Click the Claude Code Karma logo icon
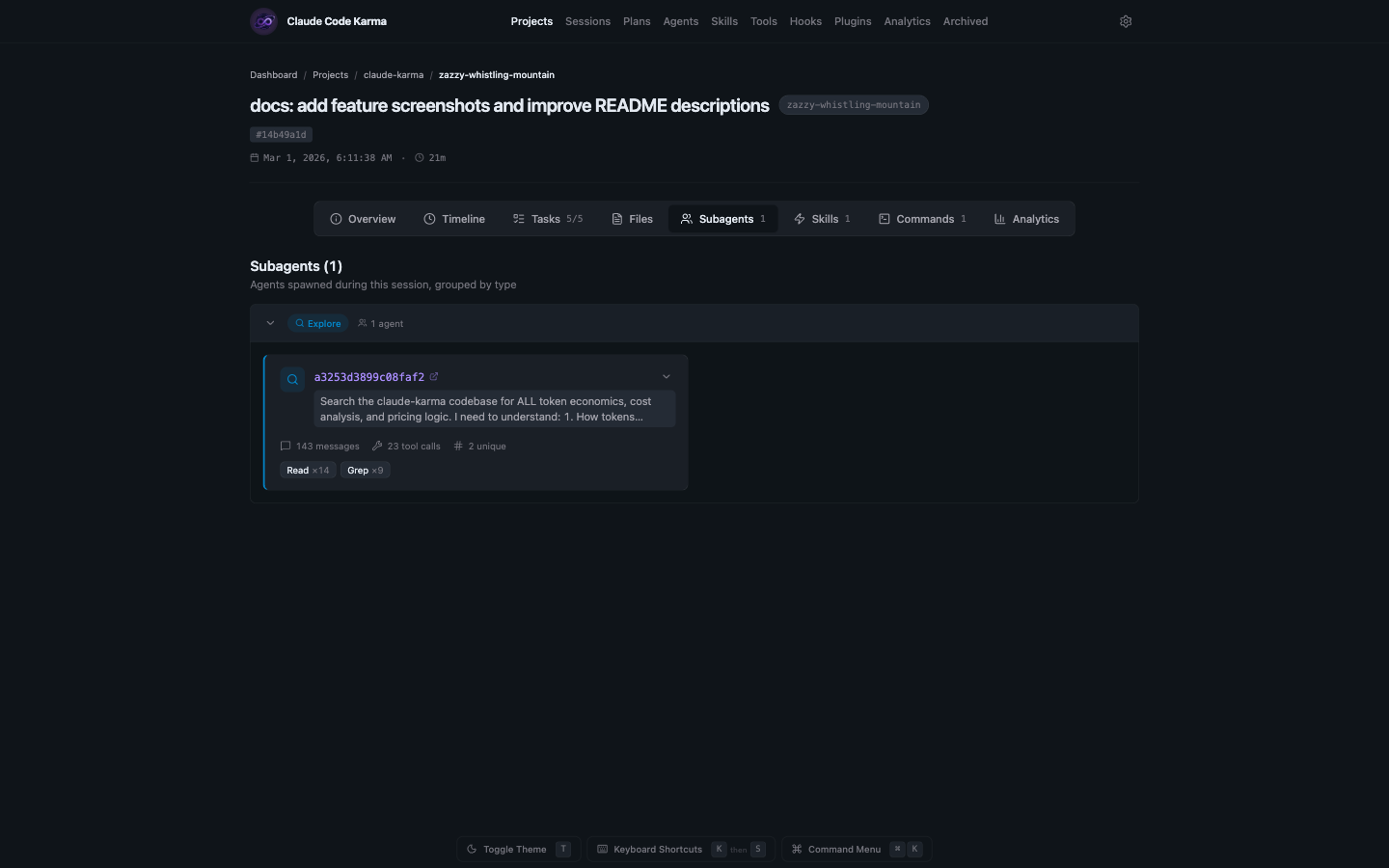Image resolution: width=1389 pixels, height=868 pixels. (x=263, y=21)
